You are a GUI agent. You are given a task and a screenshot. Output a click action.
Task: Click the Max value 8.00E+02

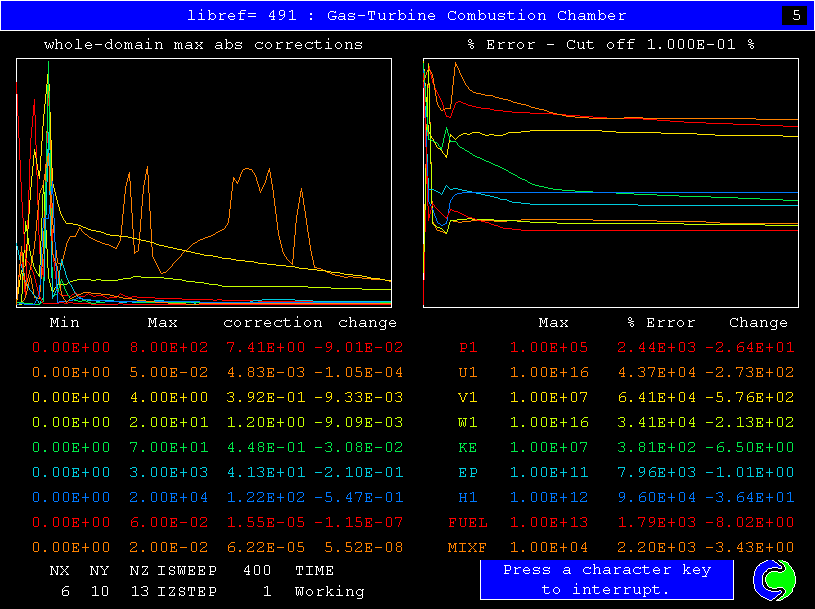tap(169, 348)
